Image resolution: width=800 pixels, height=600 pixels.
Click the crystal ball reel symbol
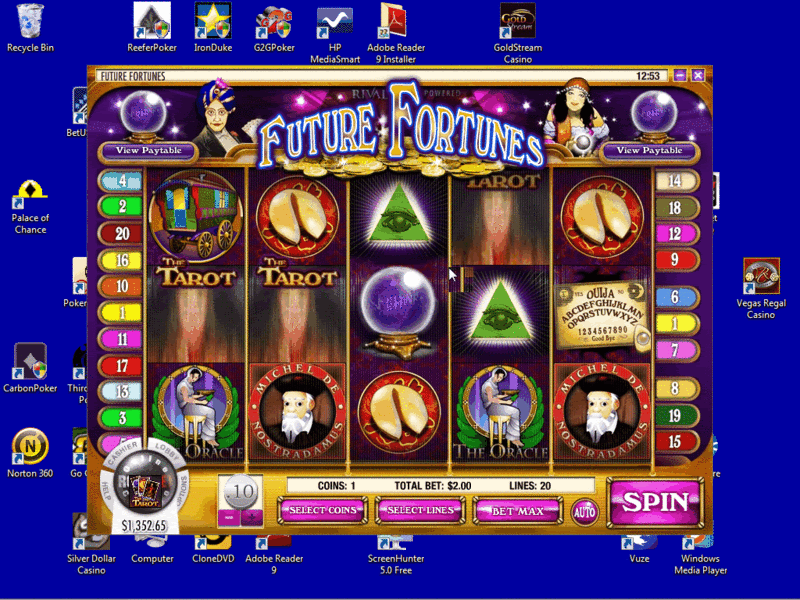(398, 313)
